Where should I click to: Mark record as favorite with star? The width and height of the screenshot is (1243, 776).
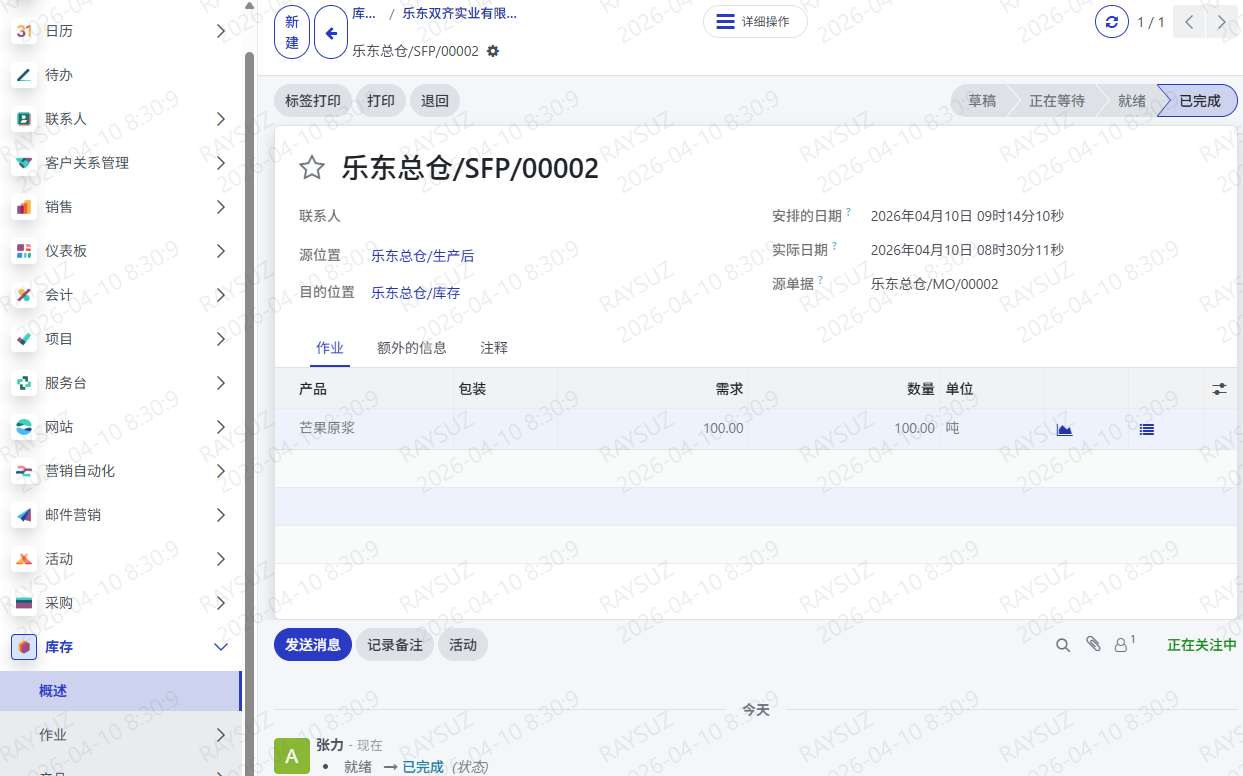tap(312, 168)
